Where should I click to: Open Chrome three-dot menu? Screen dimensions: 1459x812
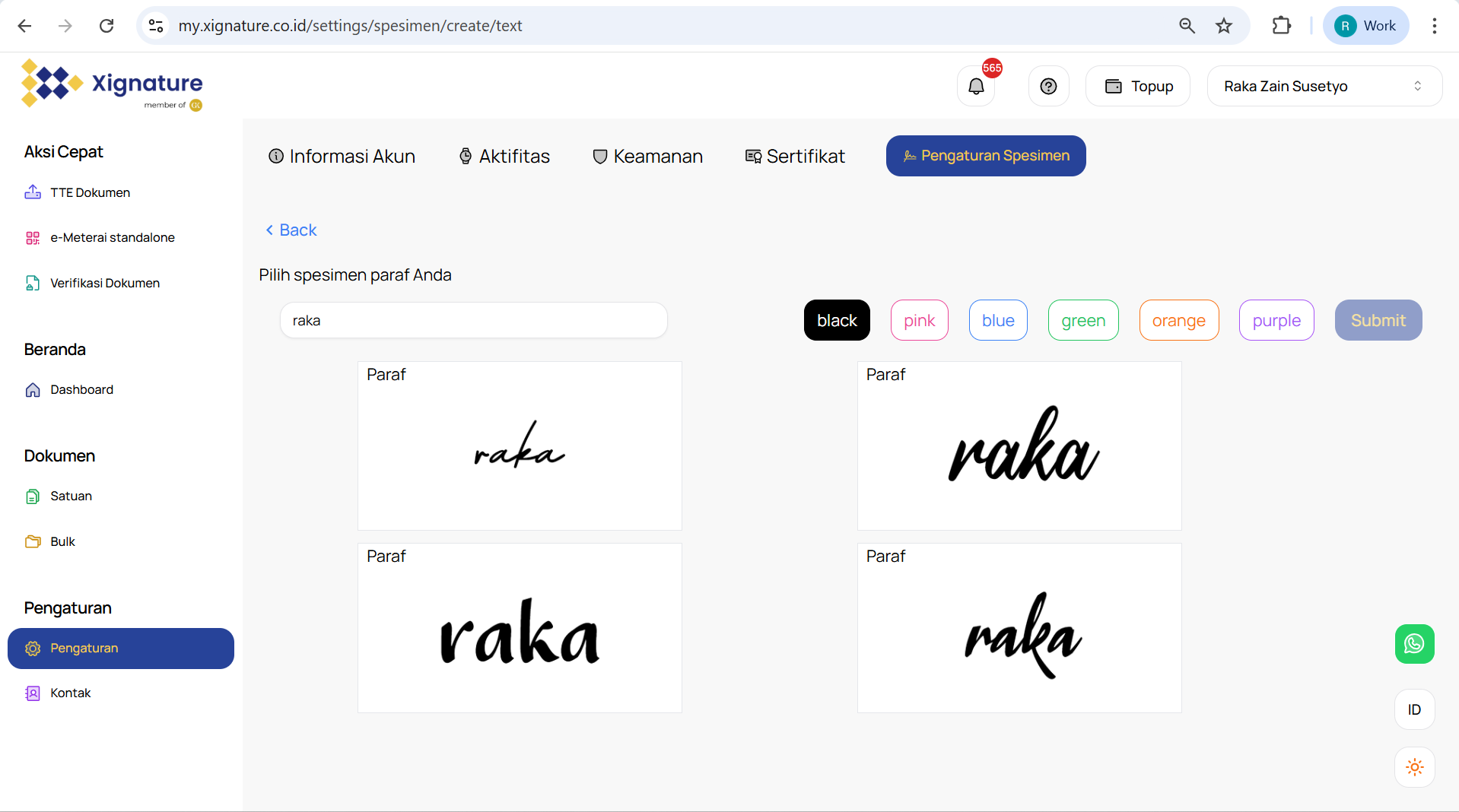(1434, 26)
